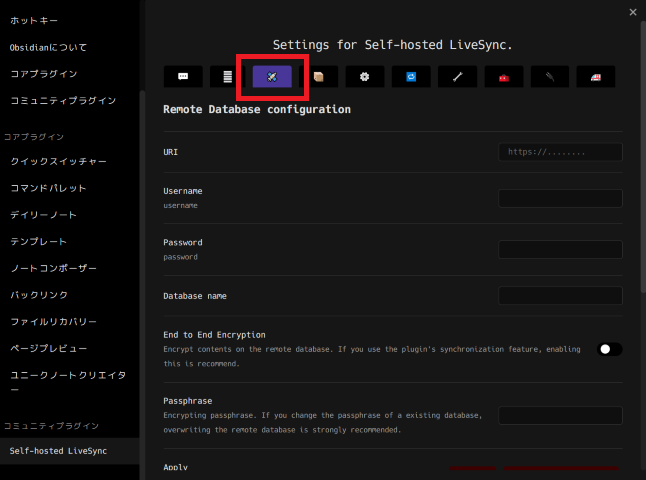Focus the Password input field
Image resolution: width=646 pixels, height=480 pixels.
coord(560,249)
